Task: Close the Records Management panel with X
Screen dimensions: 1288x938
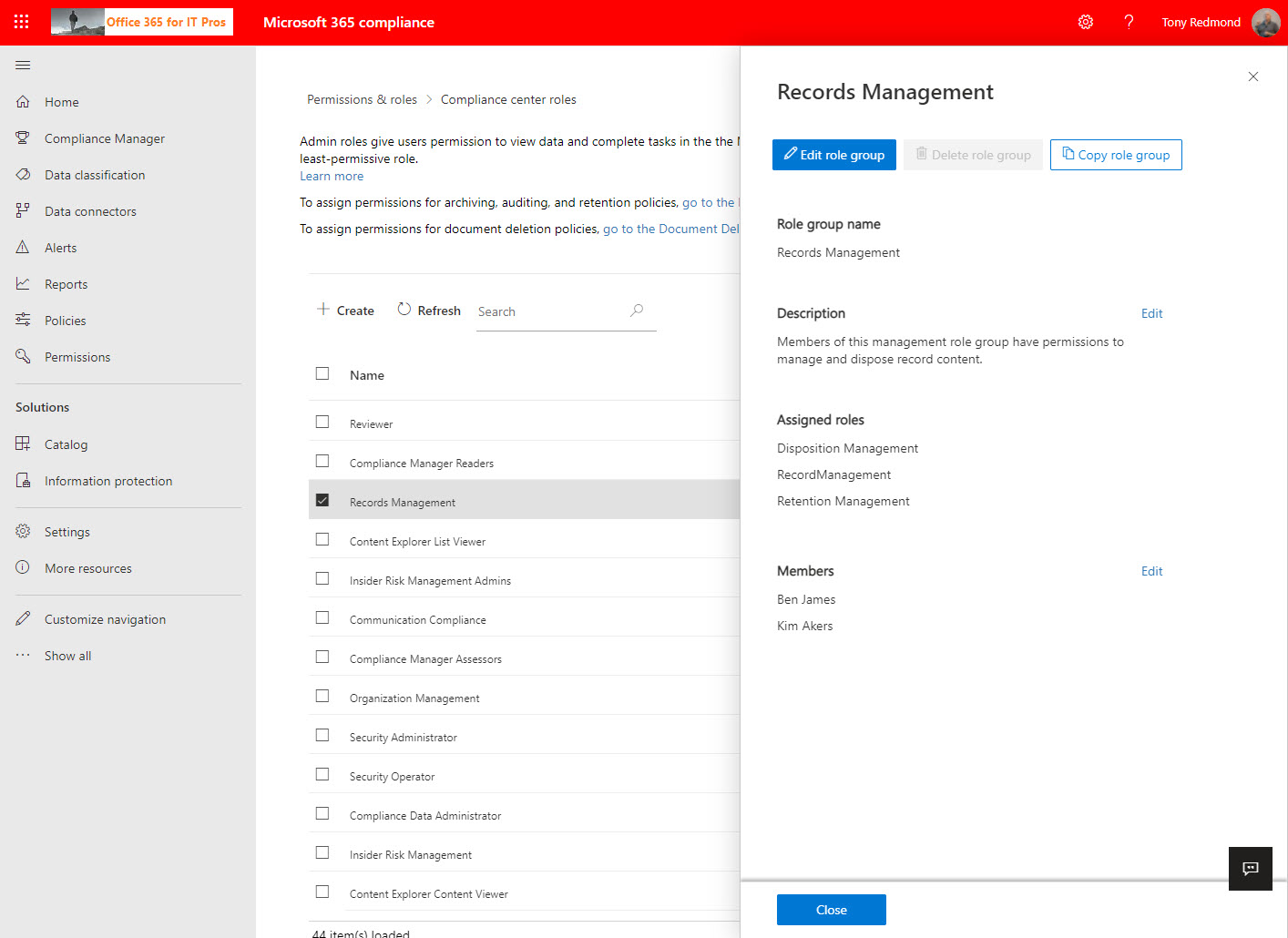Action: [1253, 76]
